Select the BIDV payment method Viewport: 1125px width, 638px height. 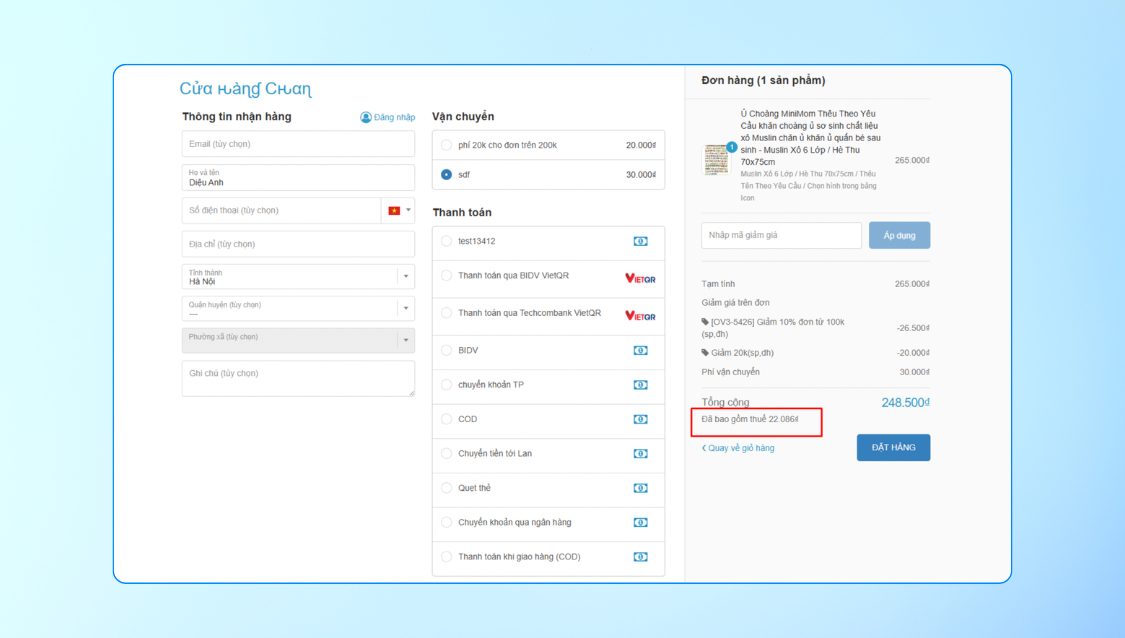pos(446,351)
